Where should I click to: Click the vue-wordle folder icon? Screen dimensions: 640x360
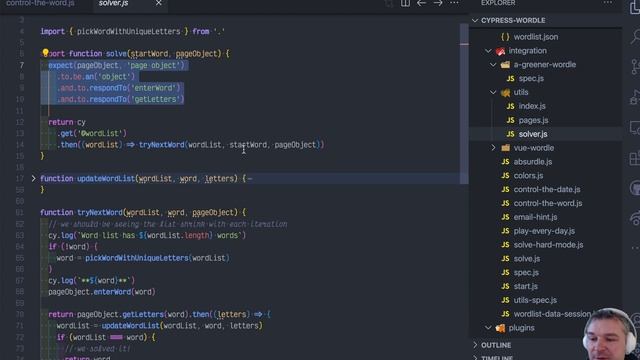pos(505,148)
